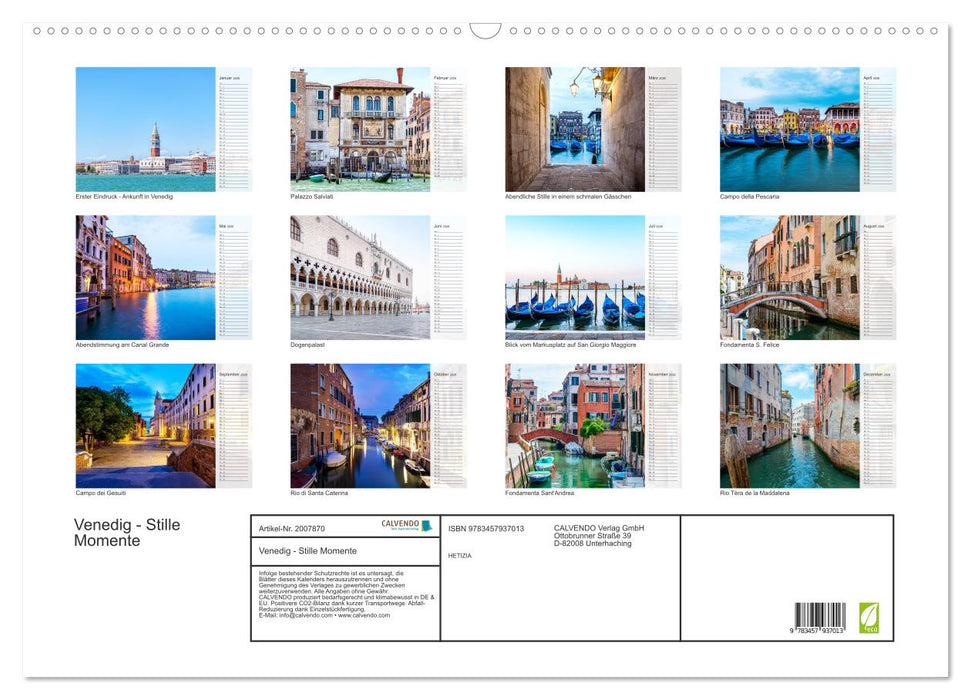Click the www.calvendo.com link

(363, 616)
